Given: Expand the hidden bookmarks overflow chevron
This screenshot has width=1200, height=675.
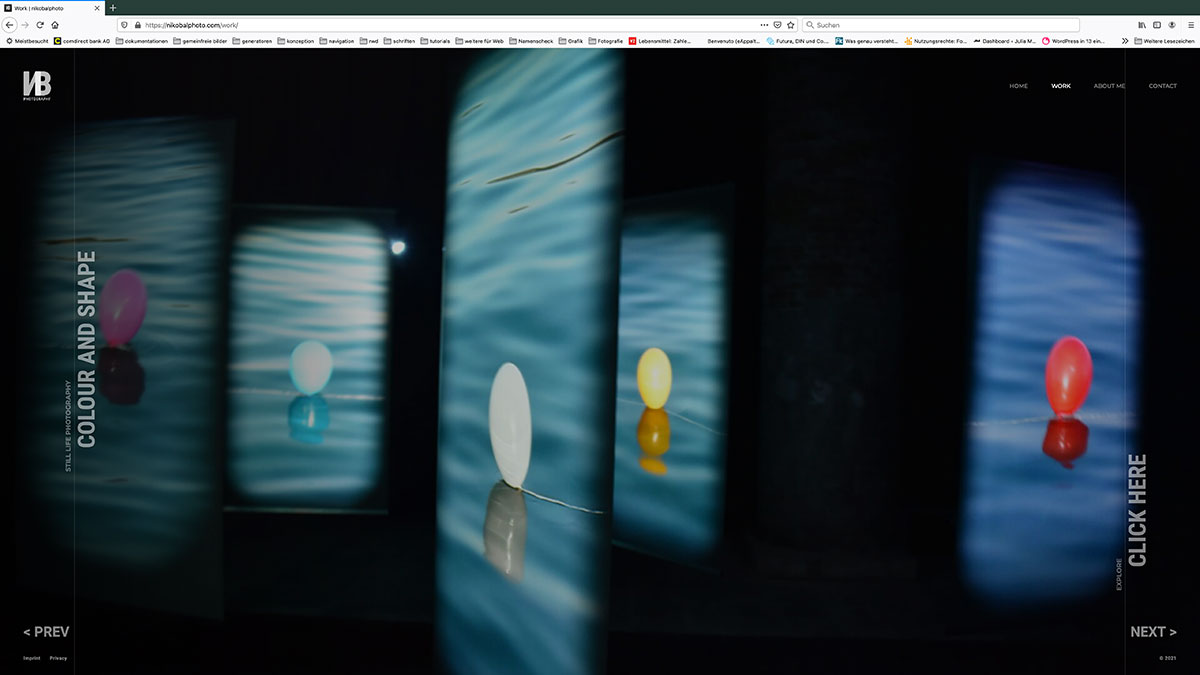Looking at the screenshot, I should click(x=1125, y=41).
